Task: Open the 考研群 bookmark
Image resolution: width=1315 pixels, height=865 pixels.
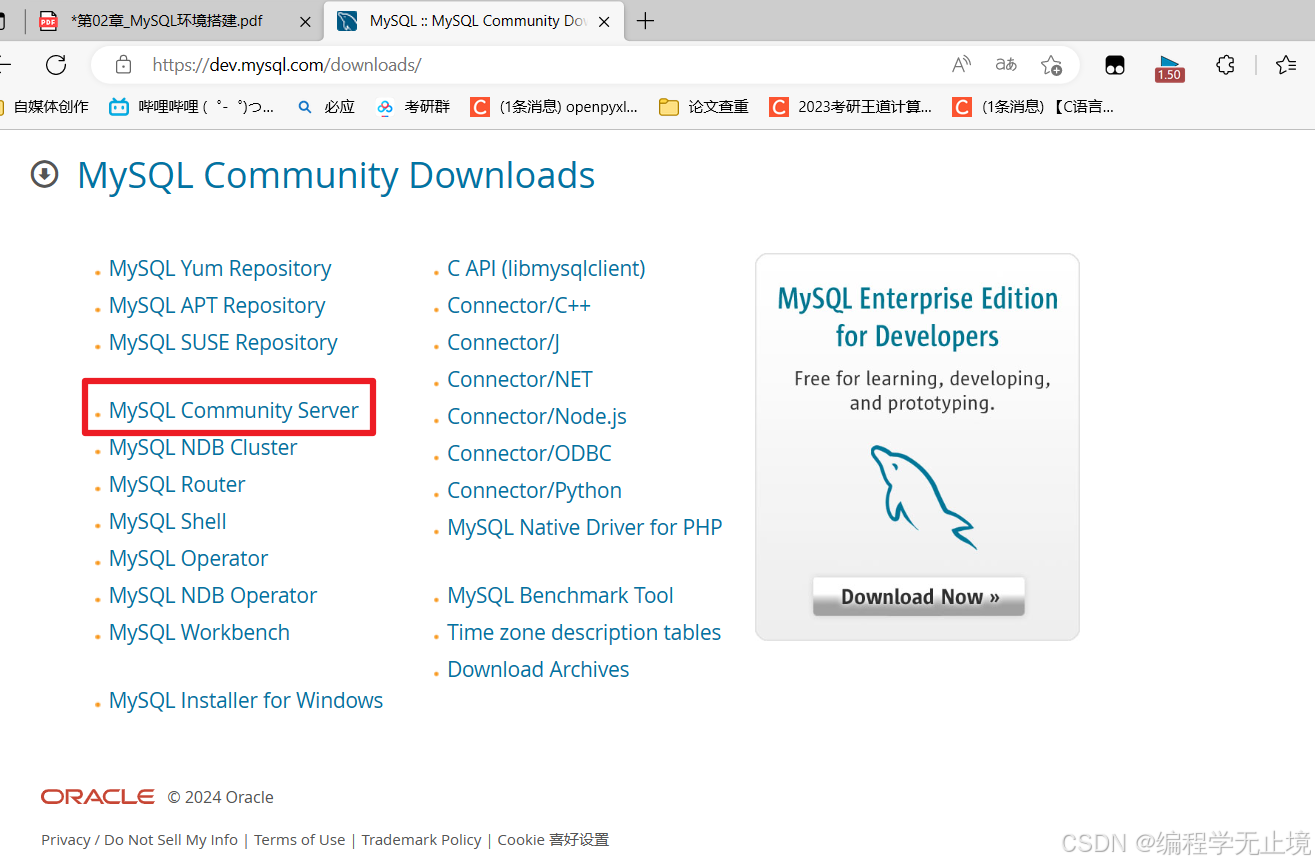Action: pos(413,107)
